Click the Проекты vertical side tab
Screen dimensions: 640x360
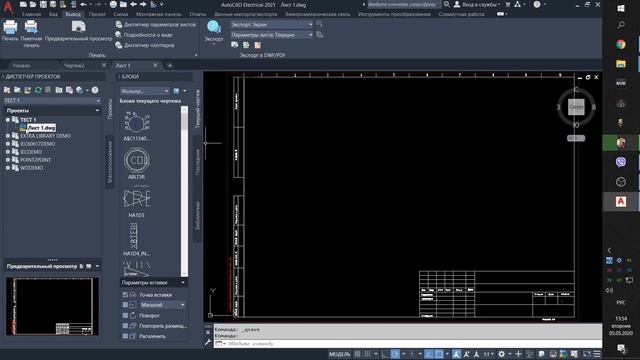click(109, 109)
